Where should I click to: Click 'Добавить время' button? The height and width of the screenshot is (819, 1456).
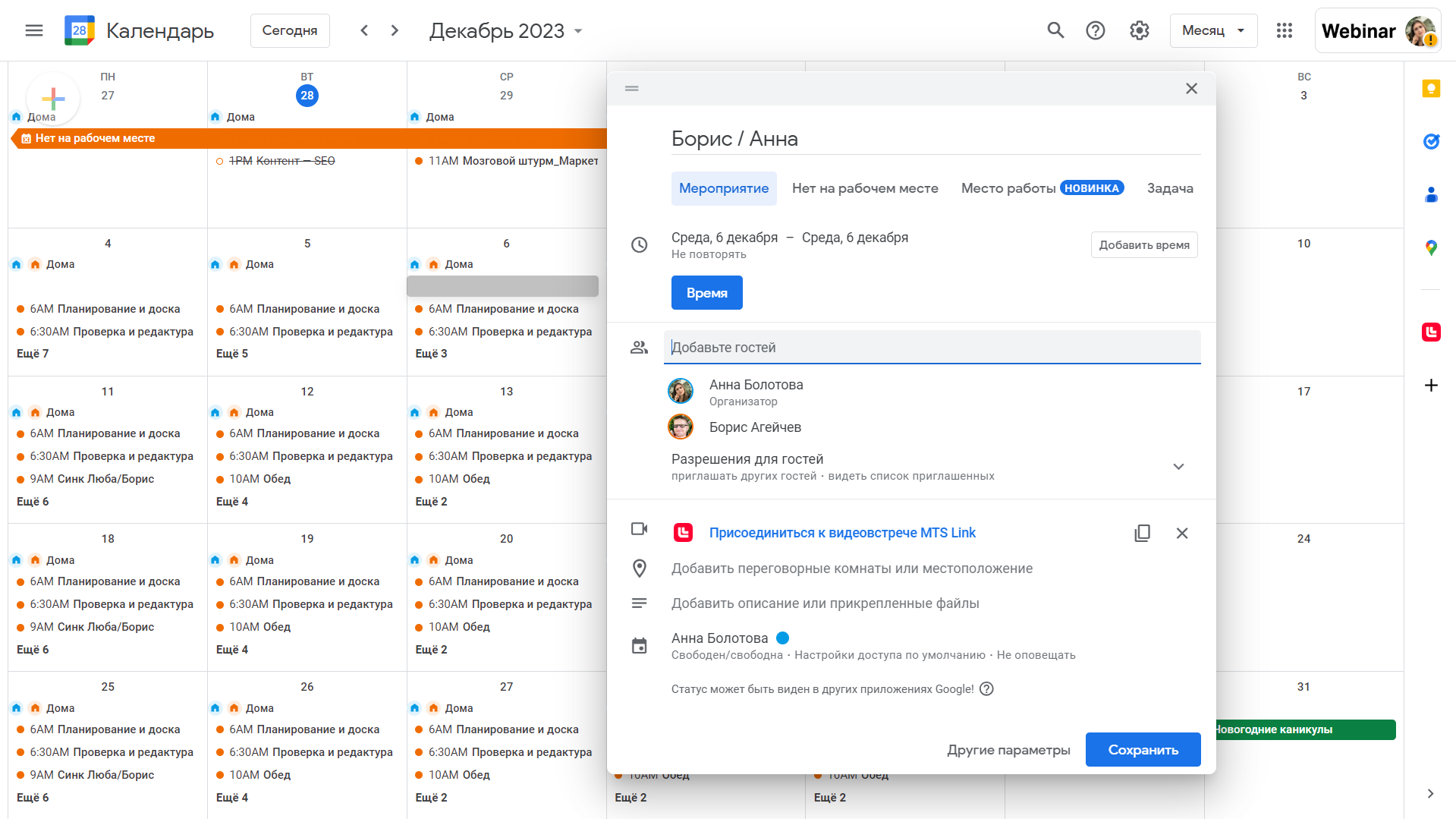[x=1144, y=244]
